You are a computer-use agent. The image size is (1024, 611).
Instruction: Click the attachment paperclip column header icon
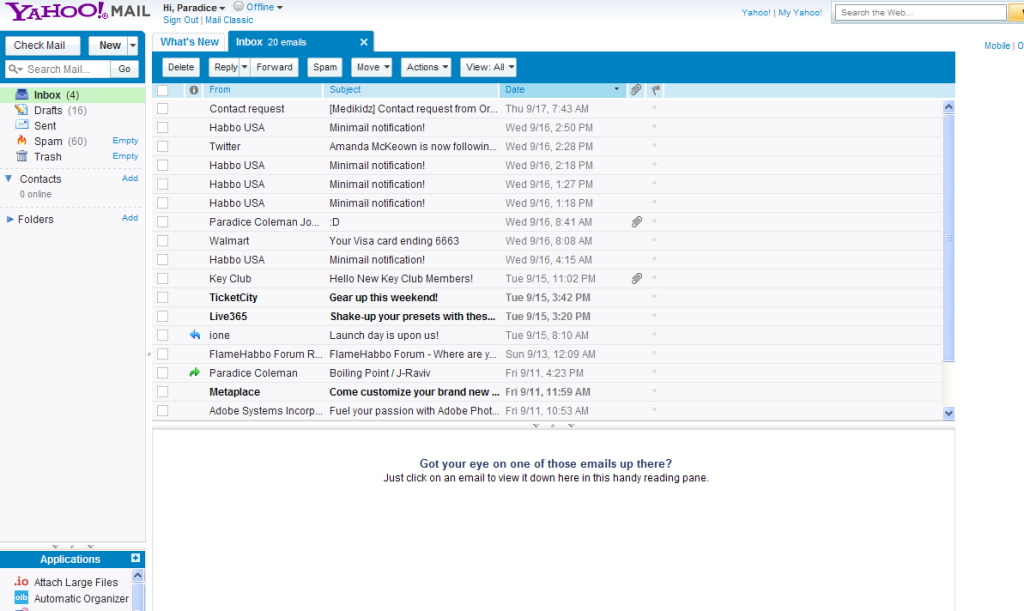(x=636, y=90)
